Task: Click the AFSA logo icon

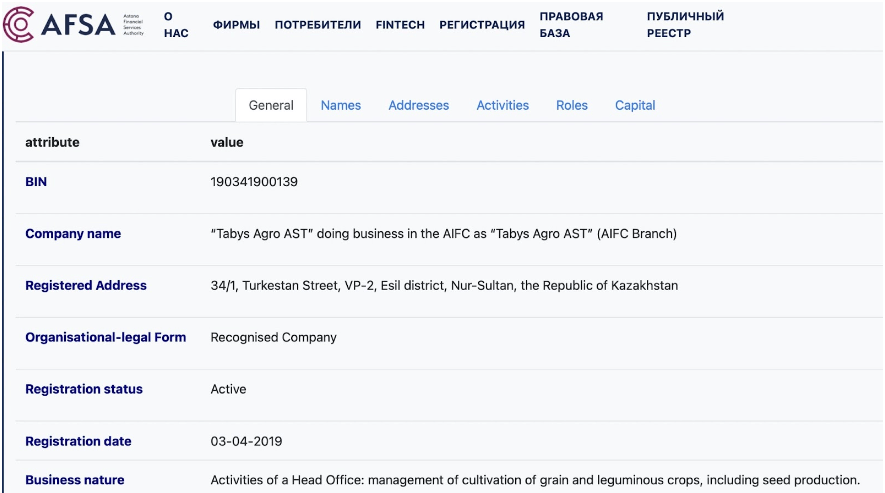Action: tap(19, 24)
